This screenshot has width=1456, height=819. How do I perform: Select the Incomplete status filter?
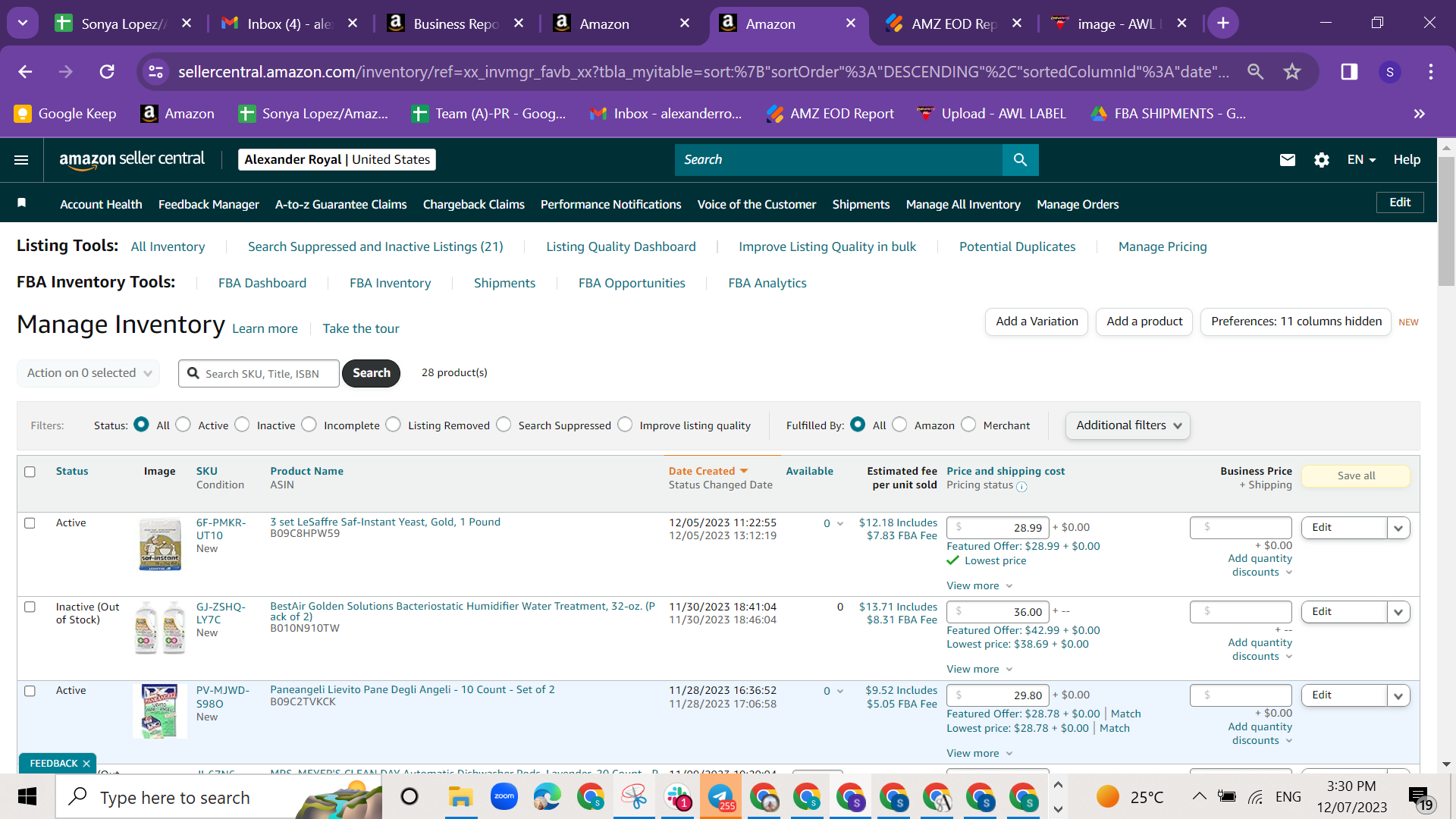tap(309, 425)
